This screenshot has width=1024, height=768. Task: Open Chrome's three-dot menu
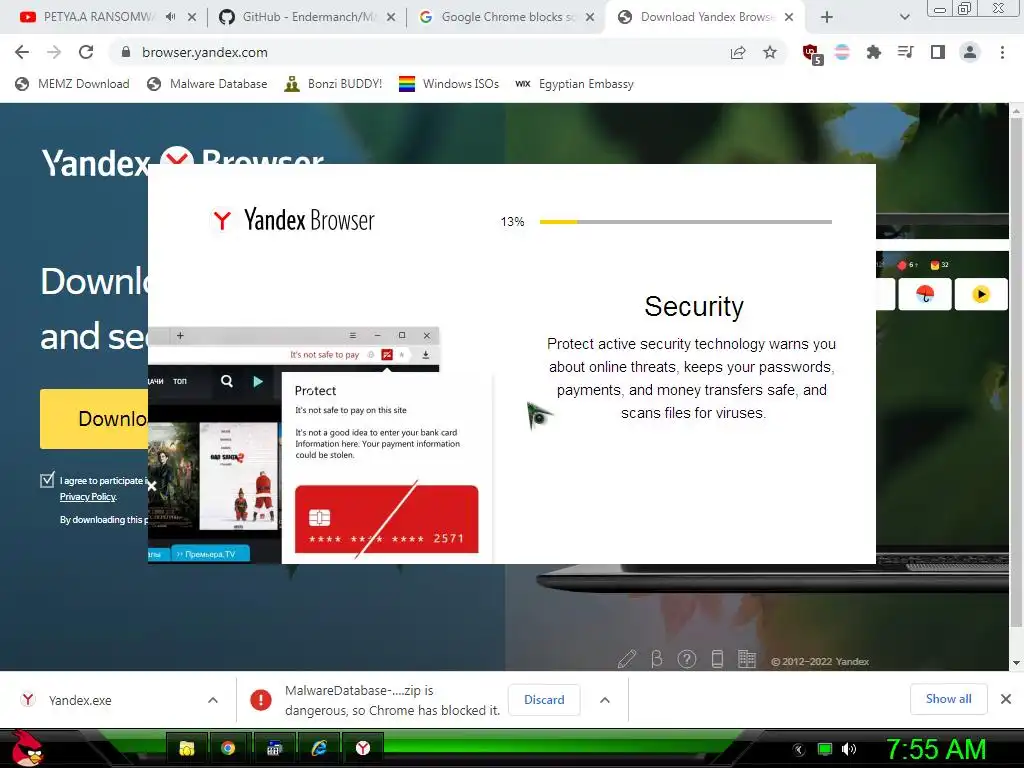pyautogui.click(x=1002, y=52)
